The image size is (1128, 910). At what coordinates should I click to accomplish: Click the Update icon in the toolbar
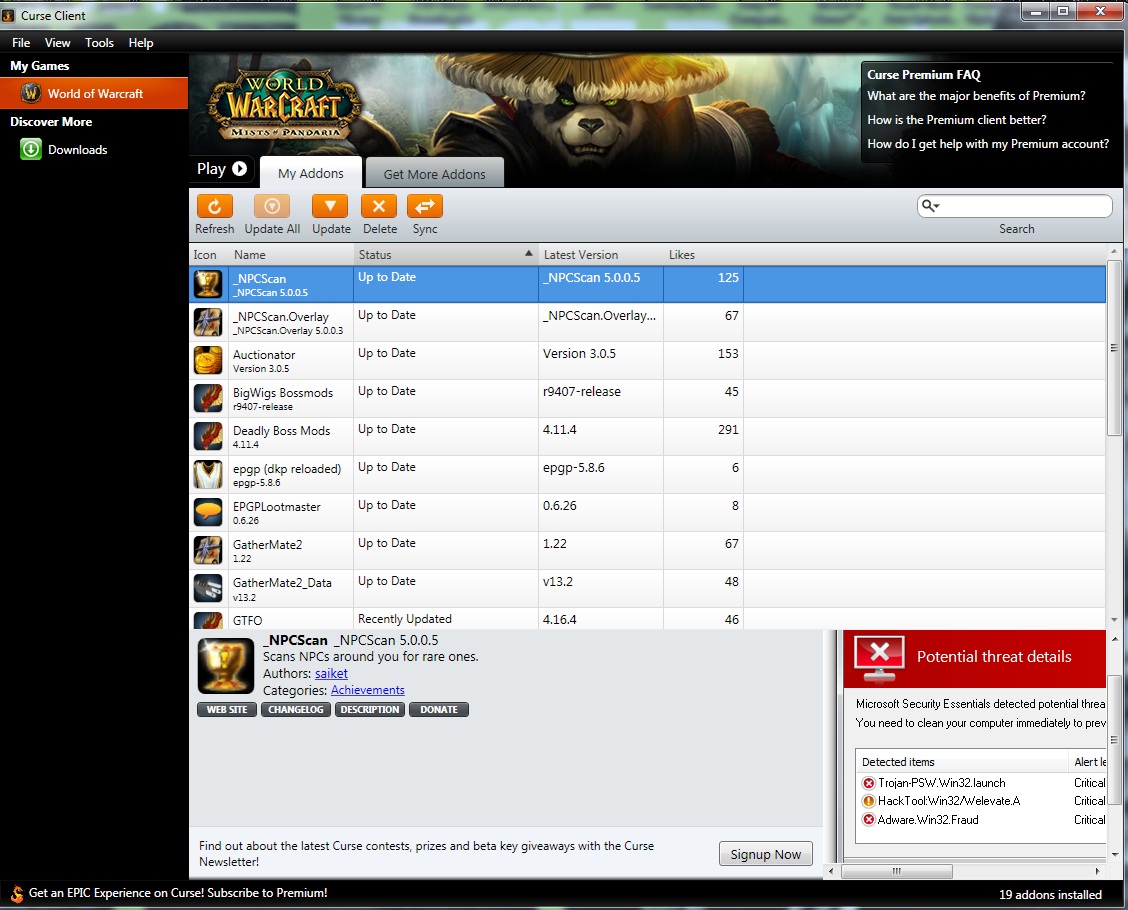coord(330,208)
